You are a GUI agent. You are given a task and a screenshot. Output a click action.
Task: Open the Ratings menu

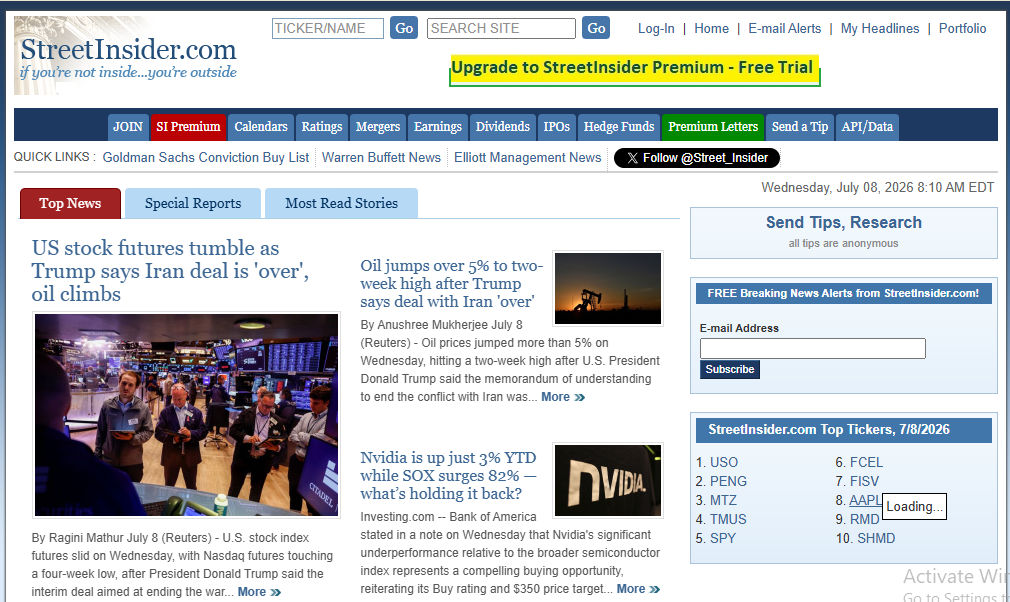pyautogui.click(x=322, y=127)
